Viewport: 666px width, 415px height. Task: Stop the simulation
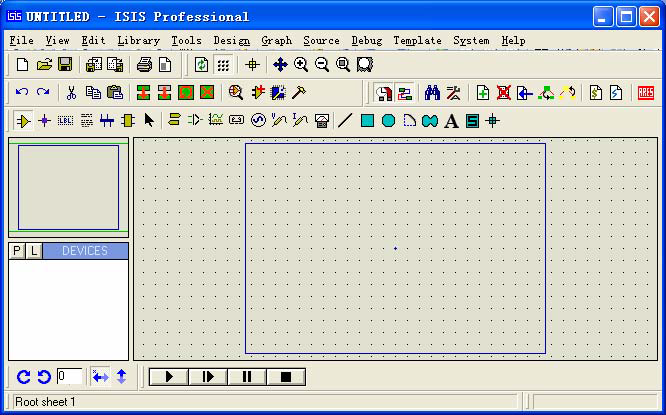pyautogui.click(x=286, y=377)
